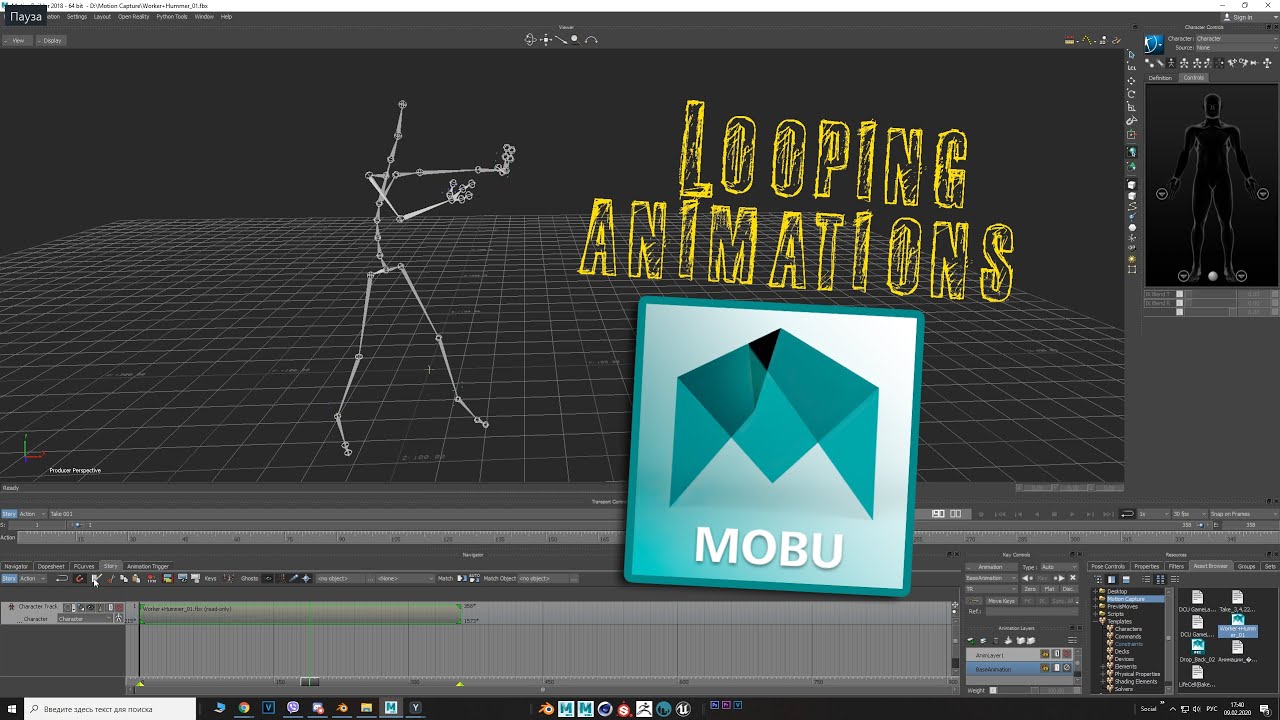
Task: Select the viewer roll camera tool
Action: tap(591, 40)
